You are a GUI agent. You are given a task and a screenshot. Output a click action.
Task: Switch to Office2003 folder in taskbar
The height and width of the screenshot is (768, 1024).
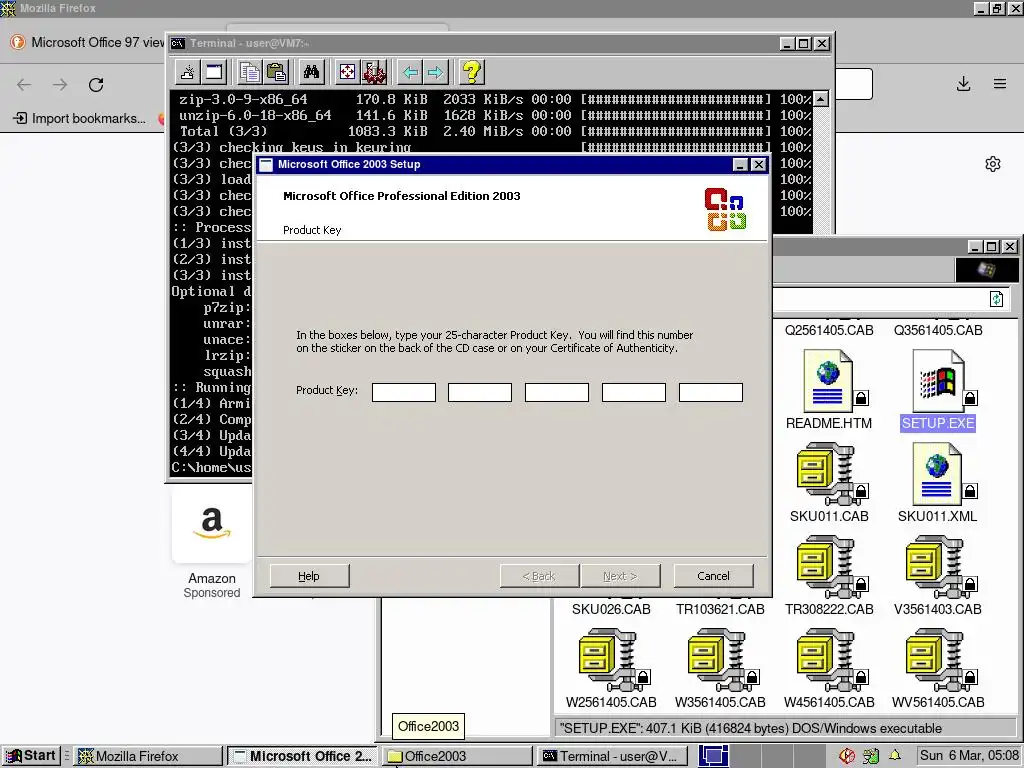(457, 756)
